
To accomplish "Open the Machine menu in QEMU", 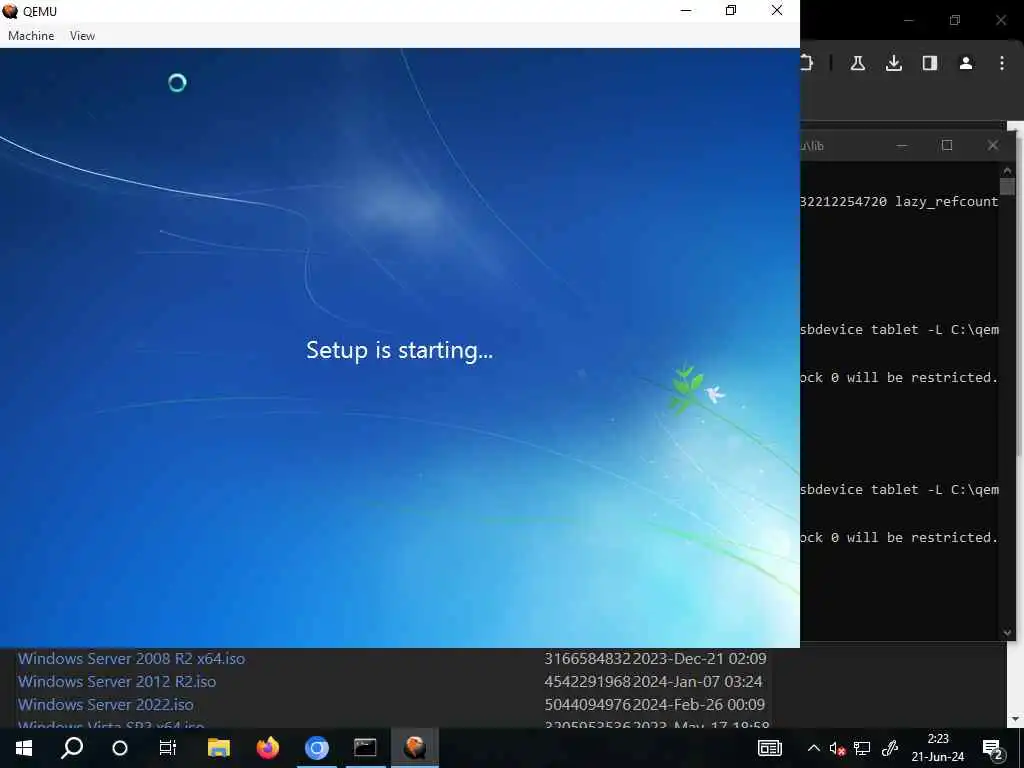I will [31, 36].
